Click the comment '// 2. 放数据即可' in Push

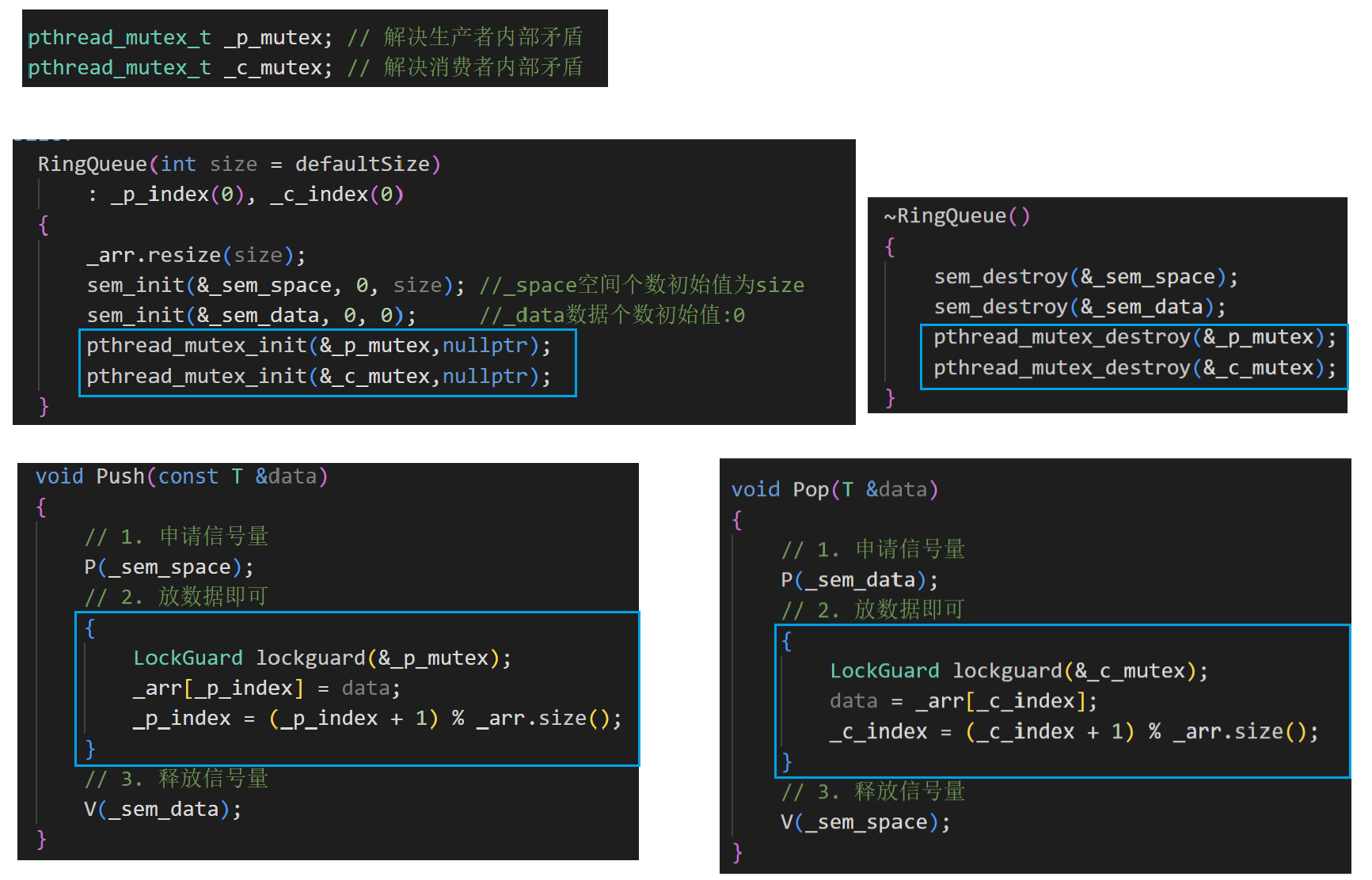coord(177,597)
